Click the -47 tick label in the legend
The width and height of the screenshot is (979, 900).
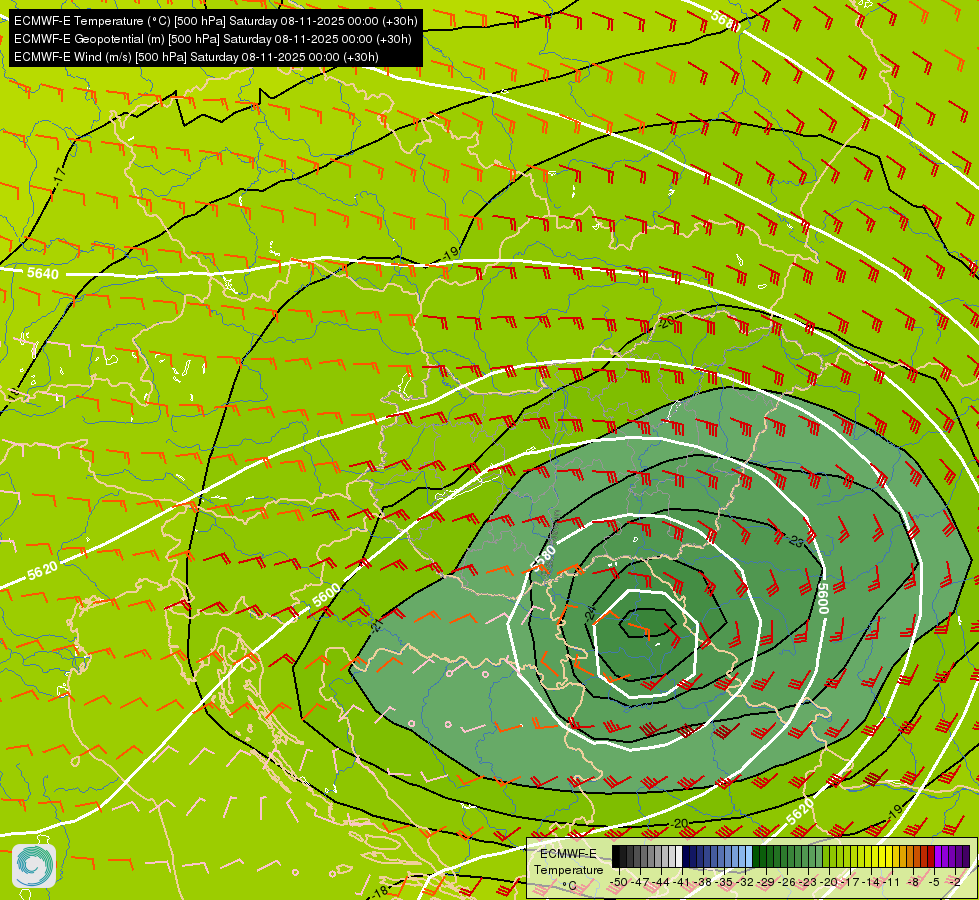[x=639, y=882]
